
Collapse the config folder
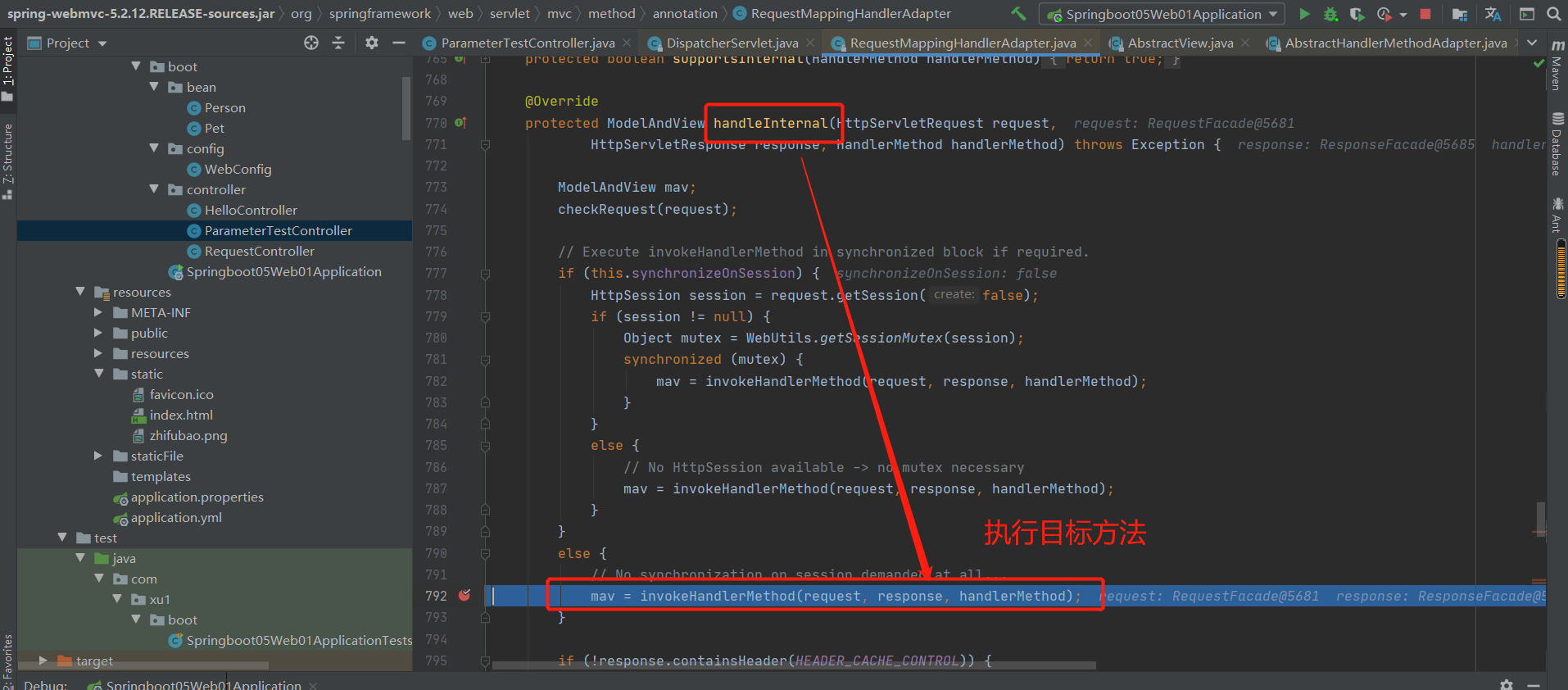[x=154, y=148]
